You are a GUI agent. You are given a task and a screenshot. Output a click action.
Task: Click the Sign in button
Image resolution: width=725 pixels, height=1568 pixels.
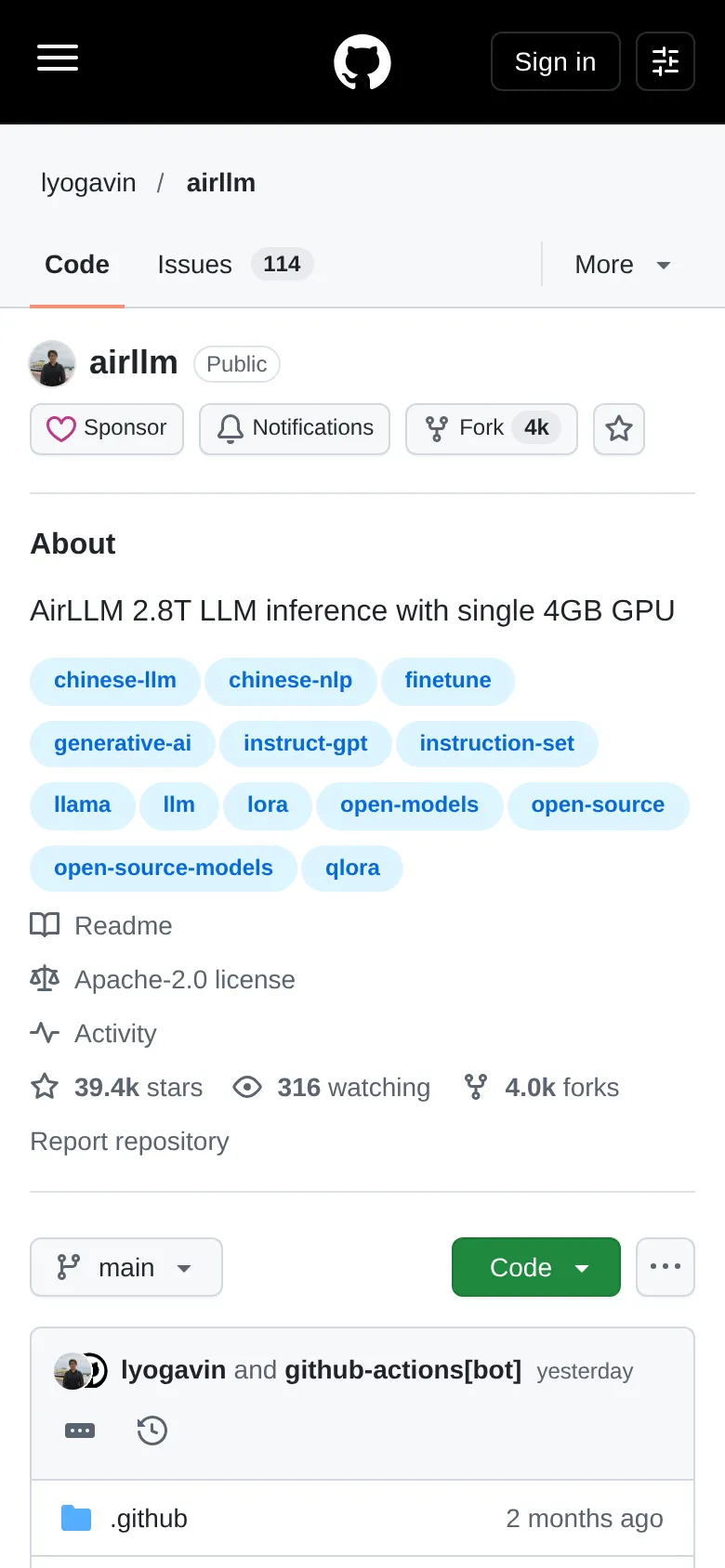556,61
